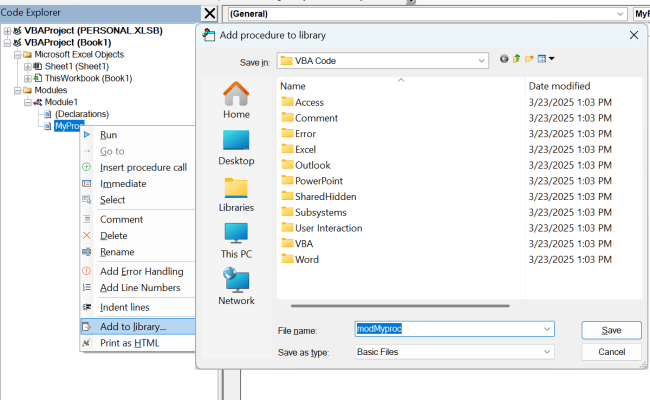This screenshot has height=400, width=650.
Task: Select the SharedHidden folder
Action: (319, 196)
